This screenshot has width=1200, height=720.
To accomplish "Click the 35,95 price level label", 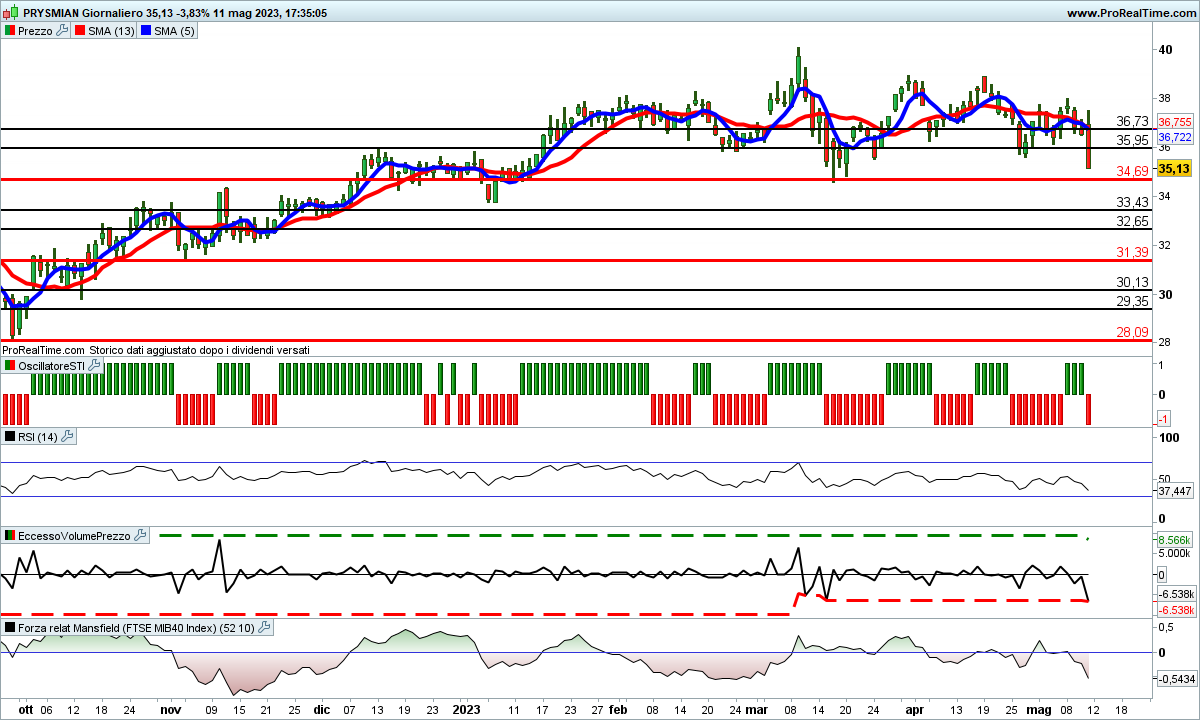I will (x=1132, y=140).
